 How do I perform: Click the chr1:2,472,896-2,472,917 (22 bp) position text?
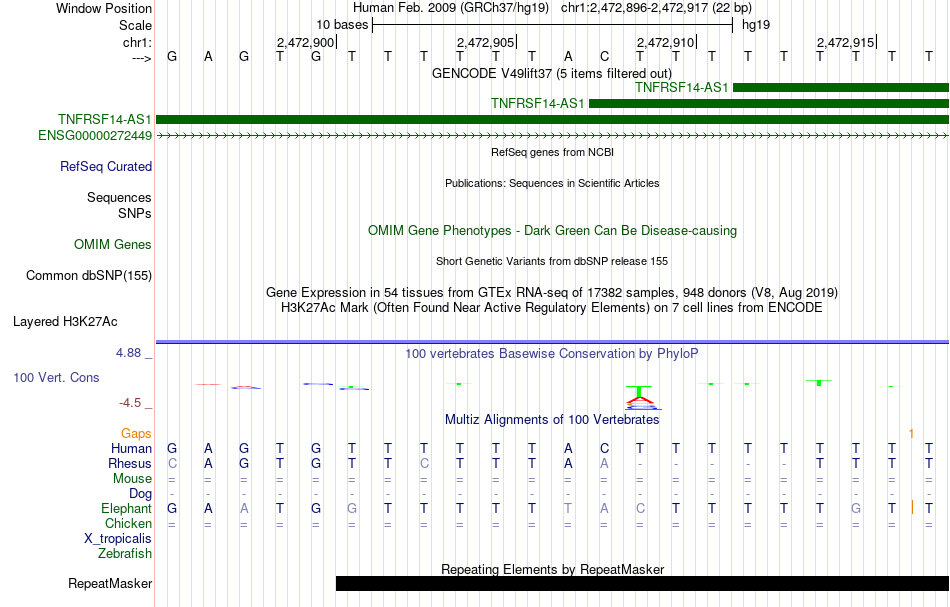point(656,8)
